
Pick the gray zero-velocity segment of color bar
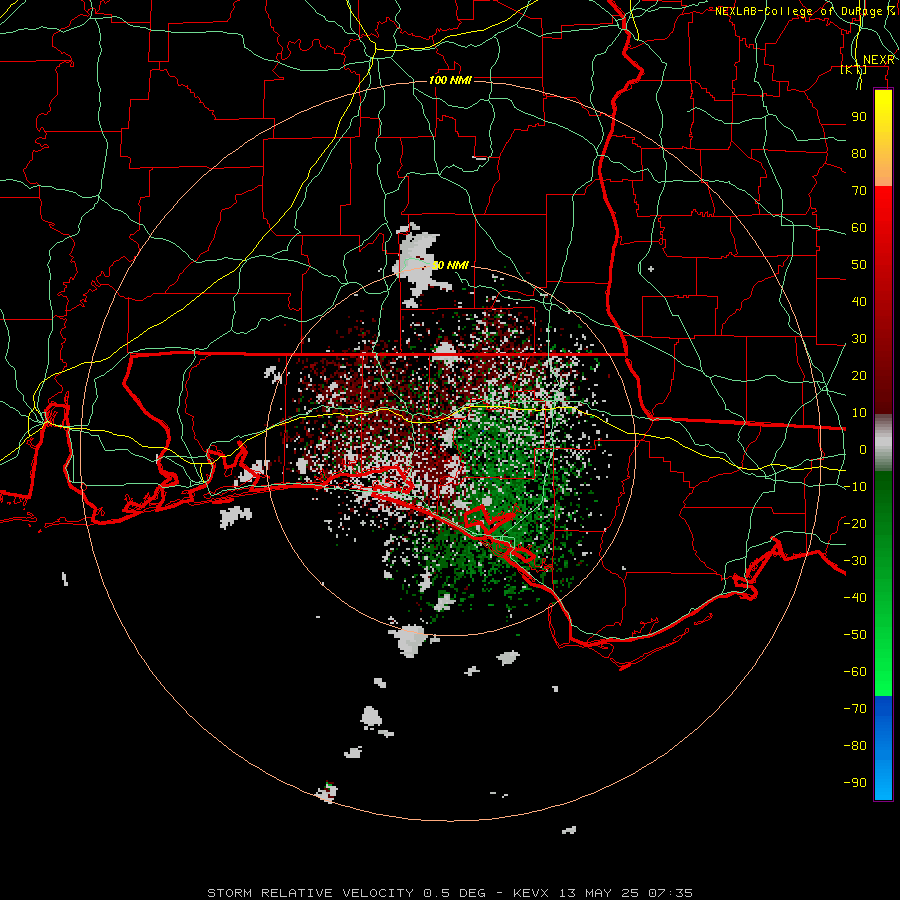pyautogui.click(x=883, y=443)
